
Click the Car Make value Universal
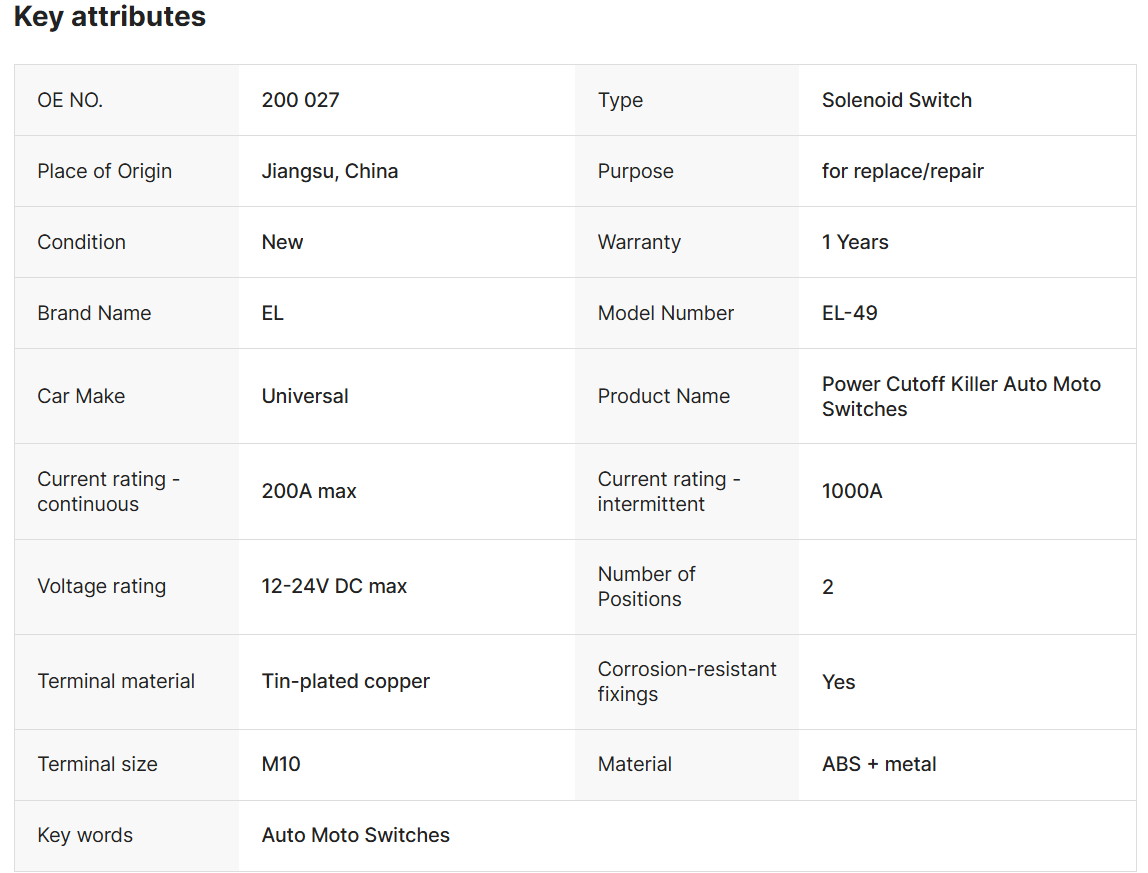[x=305, y=396]
